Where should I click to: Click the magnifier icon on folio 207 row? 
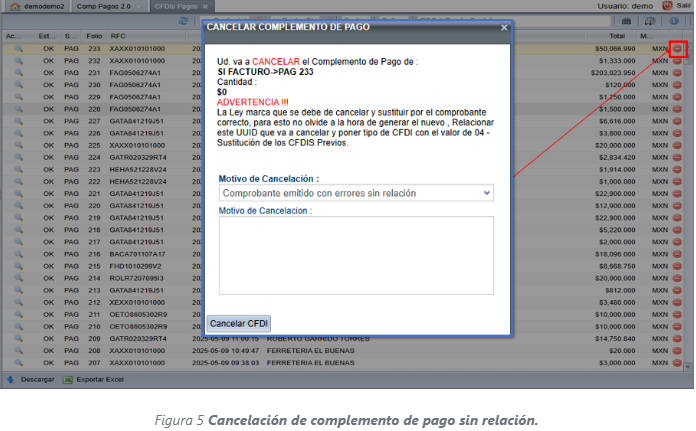(19, 363)
